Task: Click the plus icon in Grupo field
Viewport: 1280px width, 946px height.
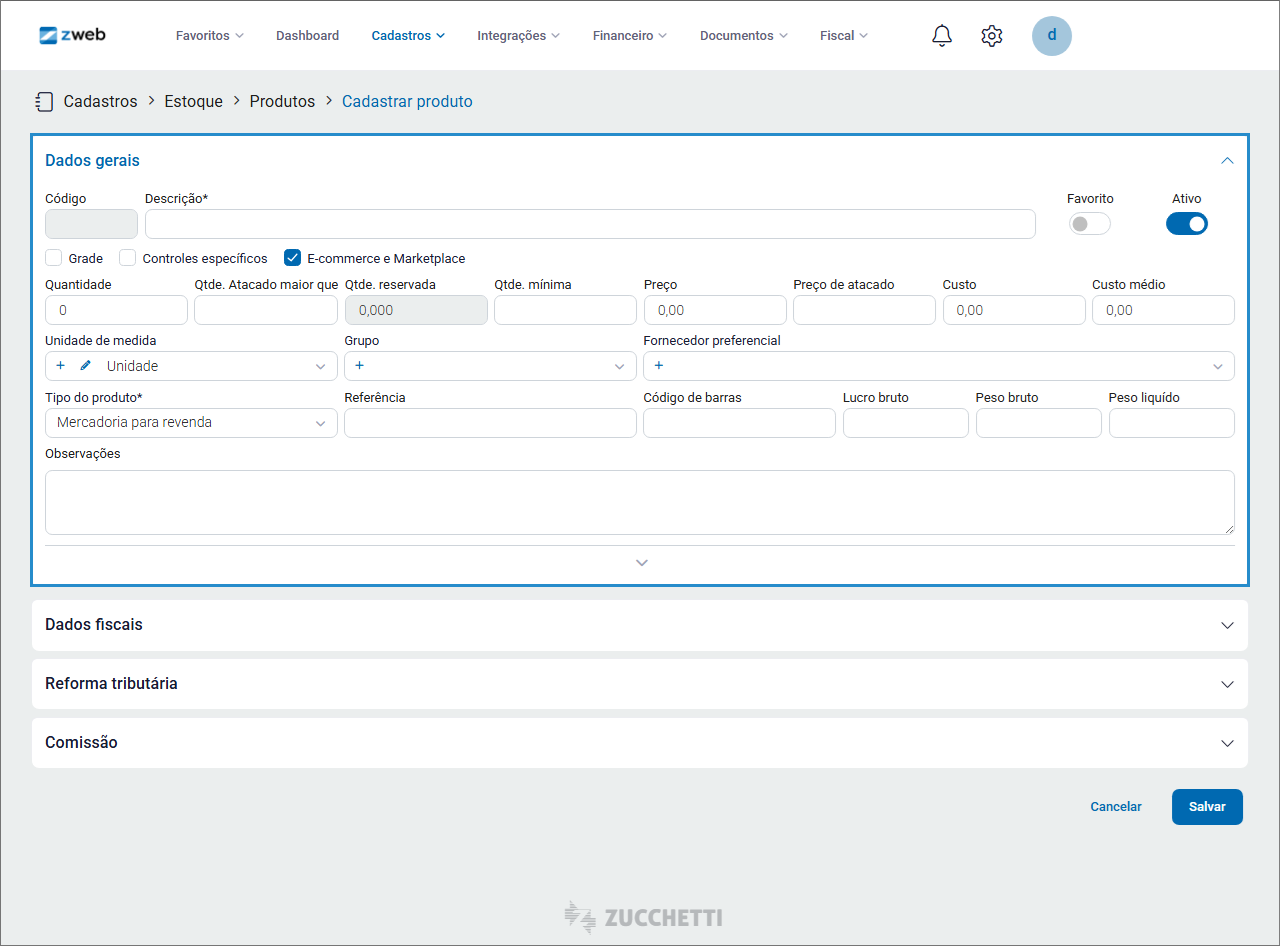Action: pos(359,366)
